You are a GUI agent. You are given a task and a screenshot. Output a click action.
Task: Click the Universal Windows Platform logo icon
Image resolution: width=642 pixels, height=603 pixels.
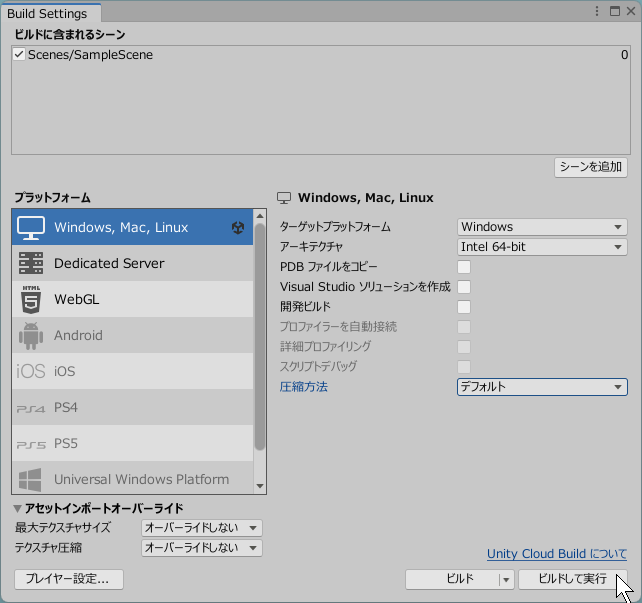tap(30, 479)
